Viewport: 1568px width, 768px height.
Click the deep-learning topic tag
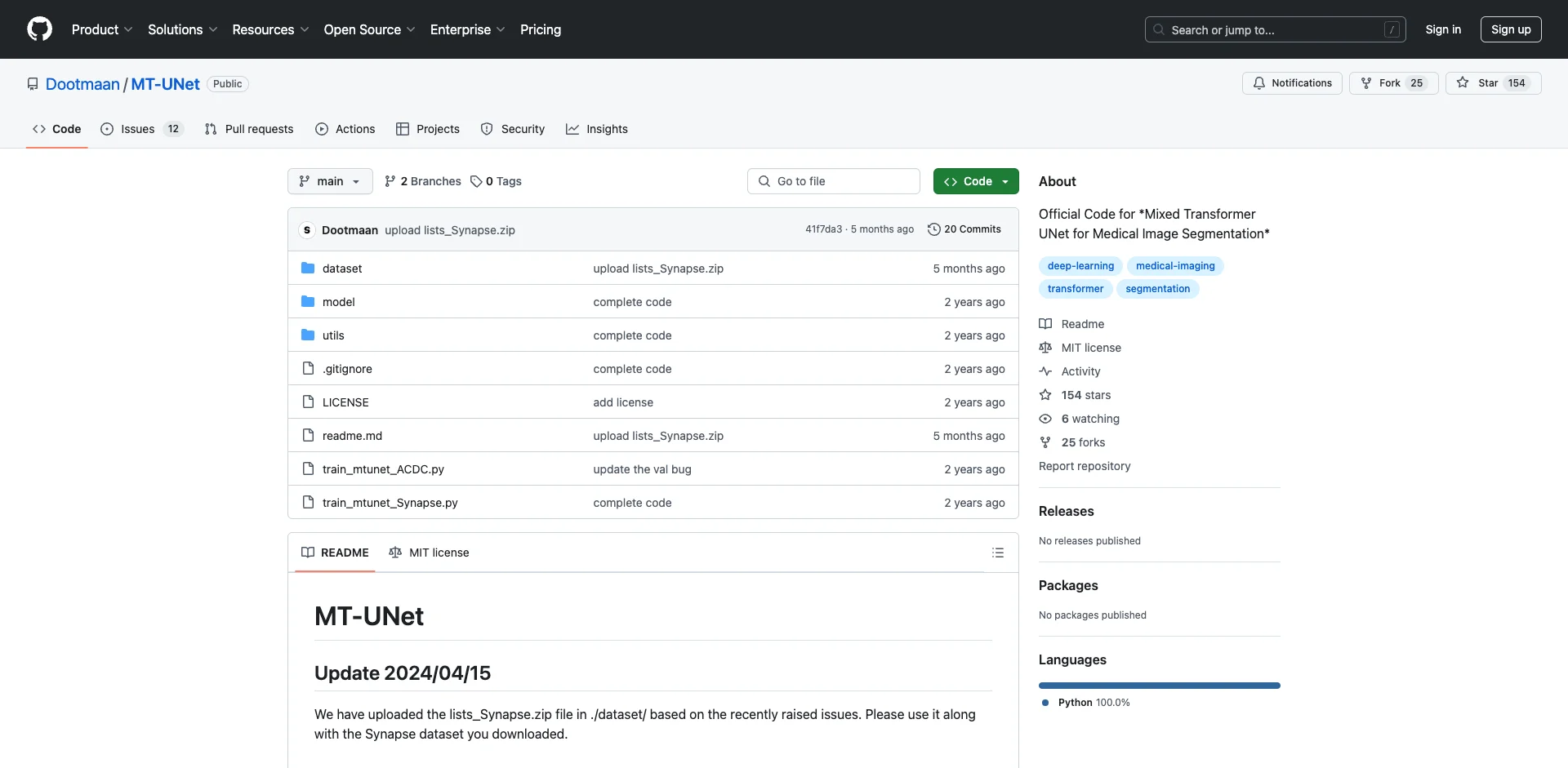click(x=1080, y=266)
